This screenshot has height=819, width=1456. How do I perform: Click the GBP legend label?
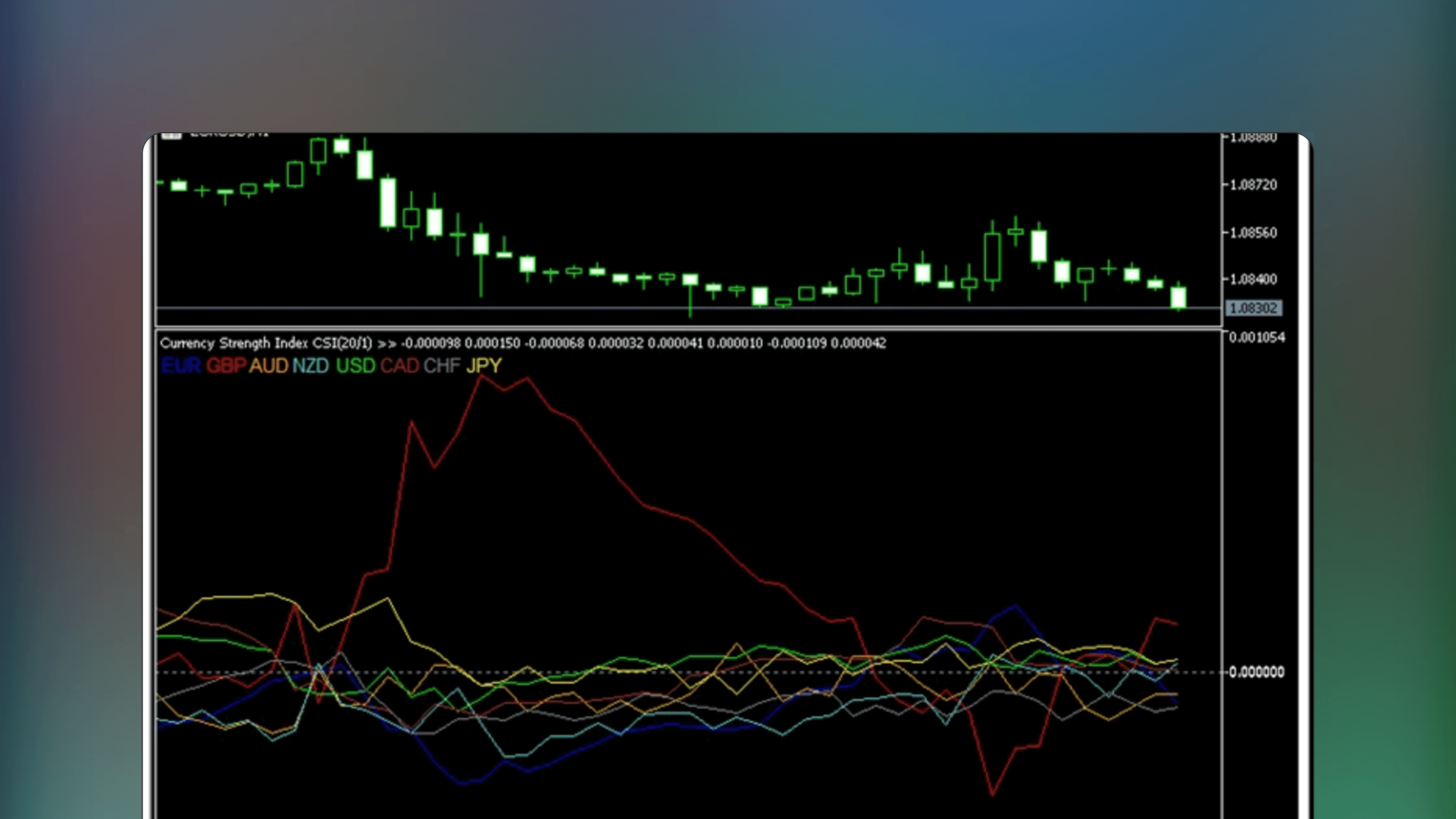pos(226,366)
